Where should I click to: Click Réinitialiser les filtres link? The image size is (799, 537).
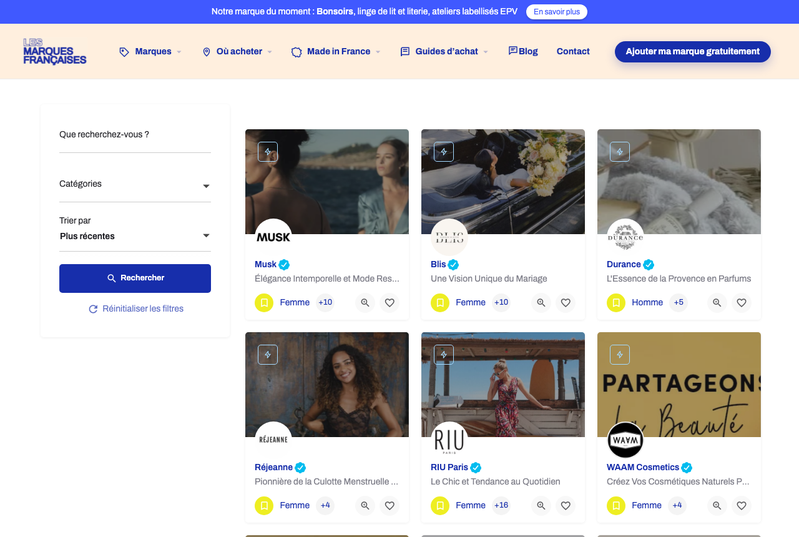(x=136, y=309)
